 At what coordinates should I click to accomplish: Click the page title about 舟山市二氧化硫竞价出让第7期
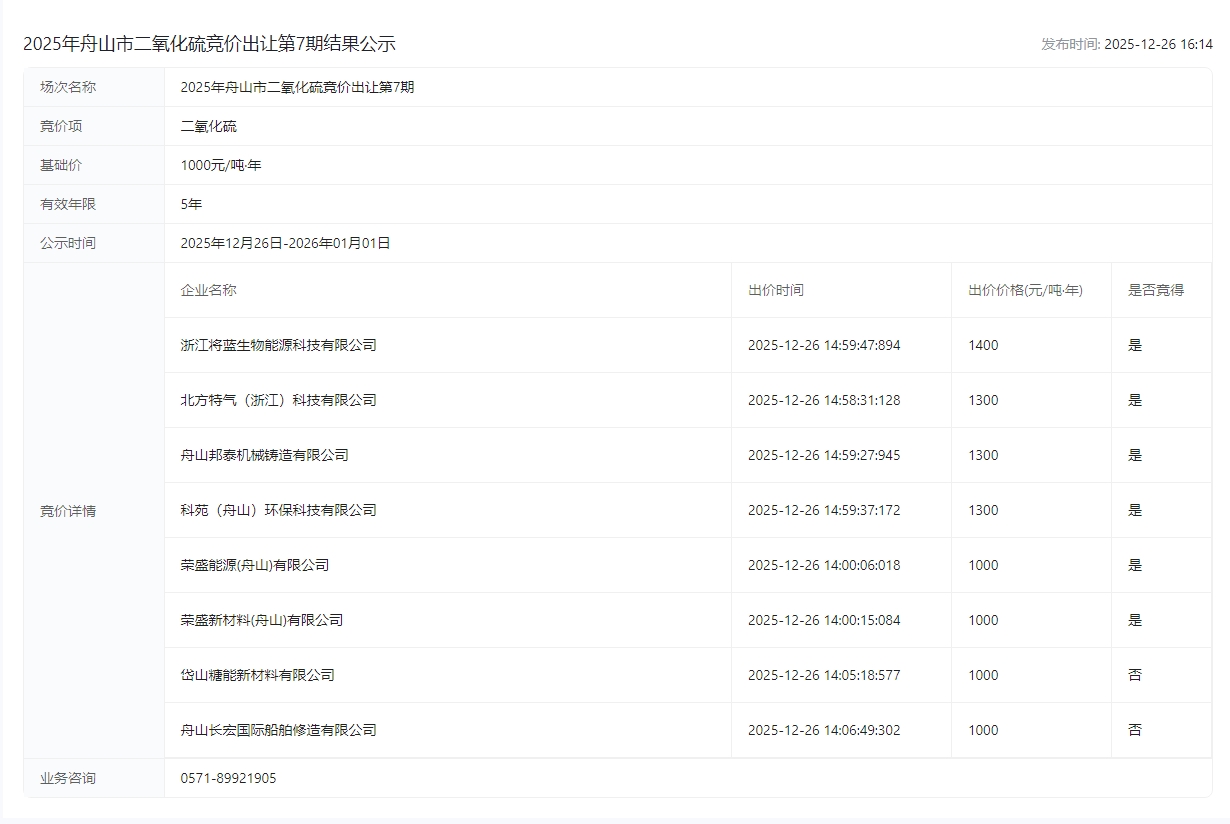pyautogui.click(x=209, y=43)
